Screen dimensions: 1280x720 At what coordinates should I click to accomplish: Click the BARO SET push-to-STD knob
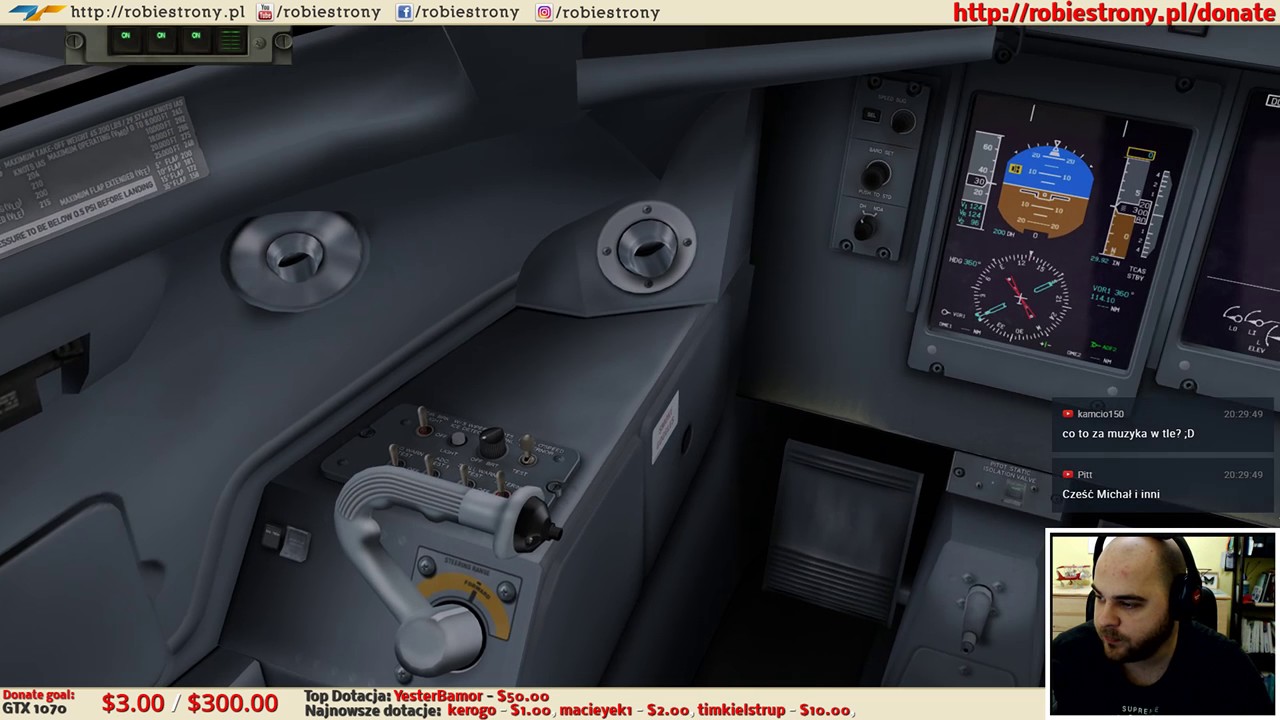pyautogui.click(x=876, y=175)
